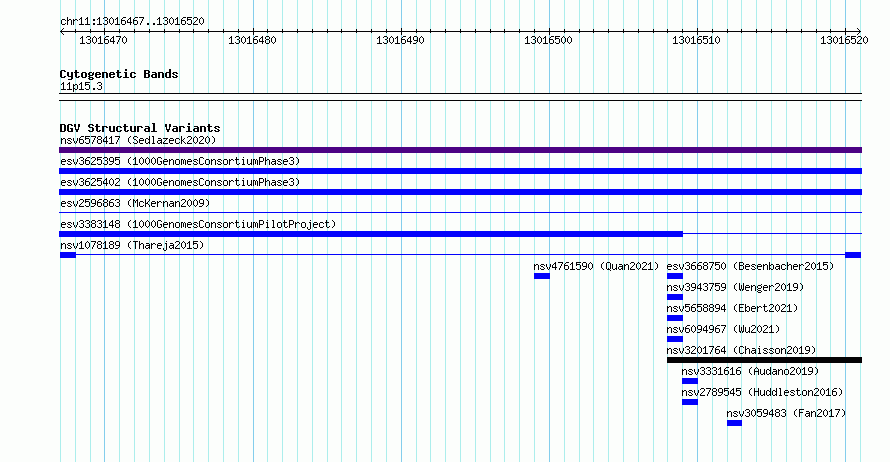Click the blue esv3625402 variant bar

pyautogui.click(x=460, y=192)
